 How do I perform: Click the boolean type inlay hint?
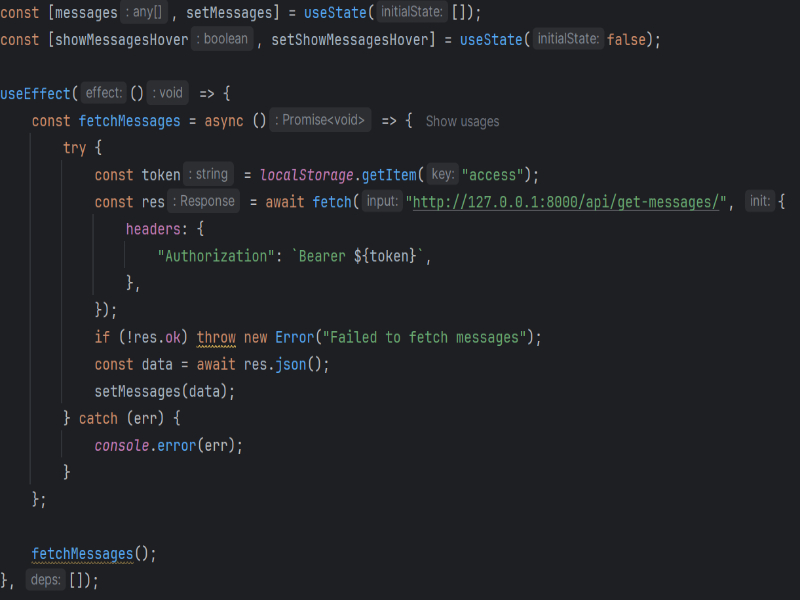224,40
